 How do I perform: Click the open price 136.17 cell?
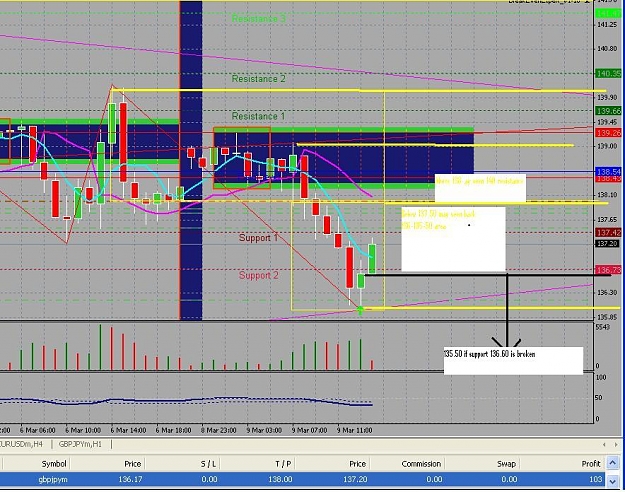coord(130,479)
